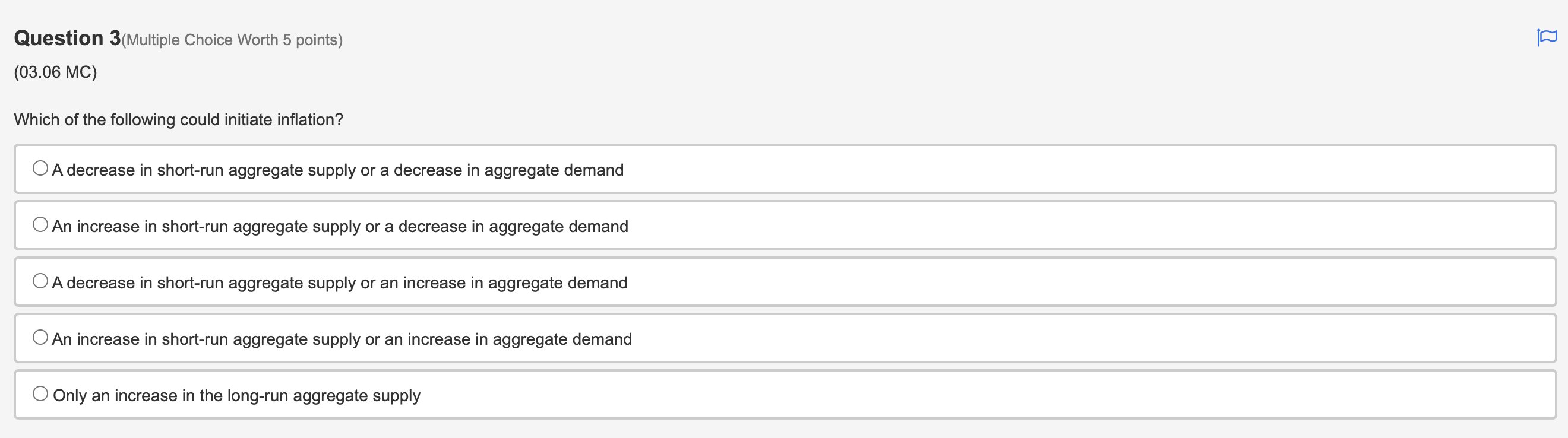Image resolution: width=1568 pixels, height=438 pixels.
Task: Select radio button for increase in SRAS or increase in AD
Action: point(40,337)
